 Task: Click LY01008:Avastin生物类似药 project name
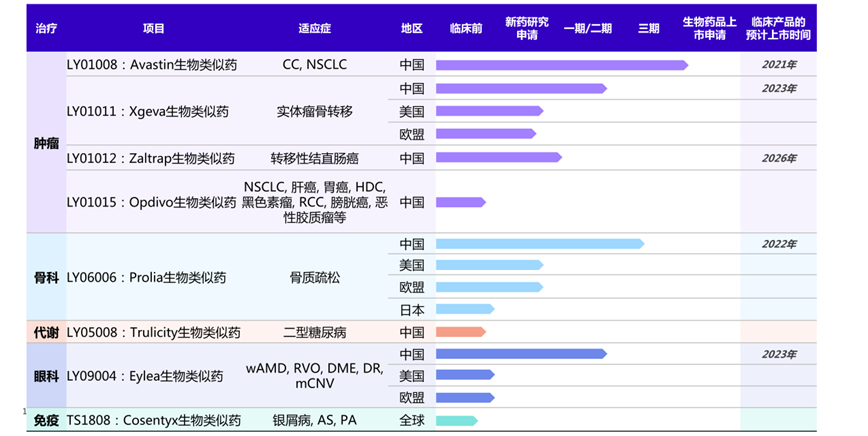click(x=152, y=65)
